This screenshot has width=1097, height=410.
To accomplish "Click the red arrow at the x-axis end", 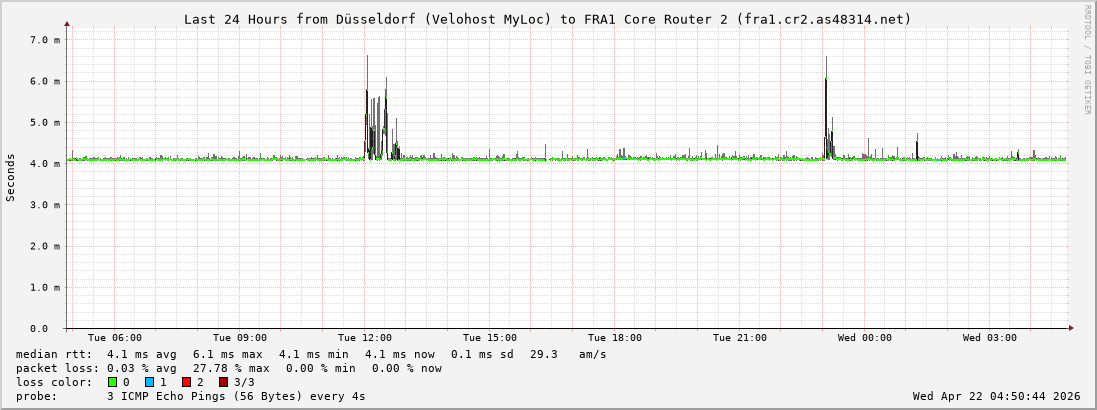I will coord(1070,328).
